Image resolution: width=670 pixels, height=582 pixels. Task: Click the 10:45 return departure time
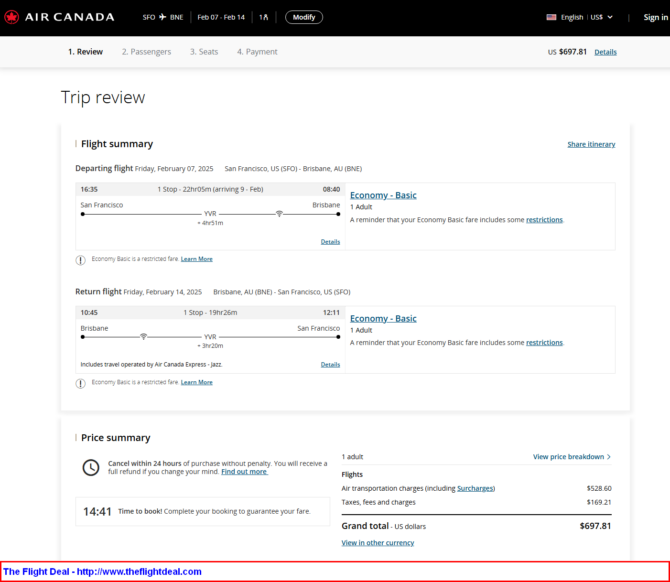coord(89,312)
